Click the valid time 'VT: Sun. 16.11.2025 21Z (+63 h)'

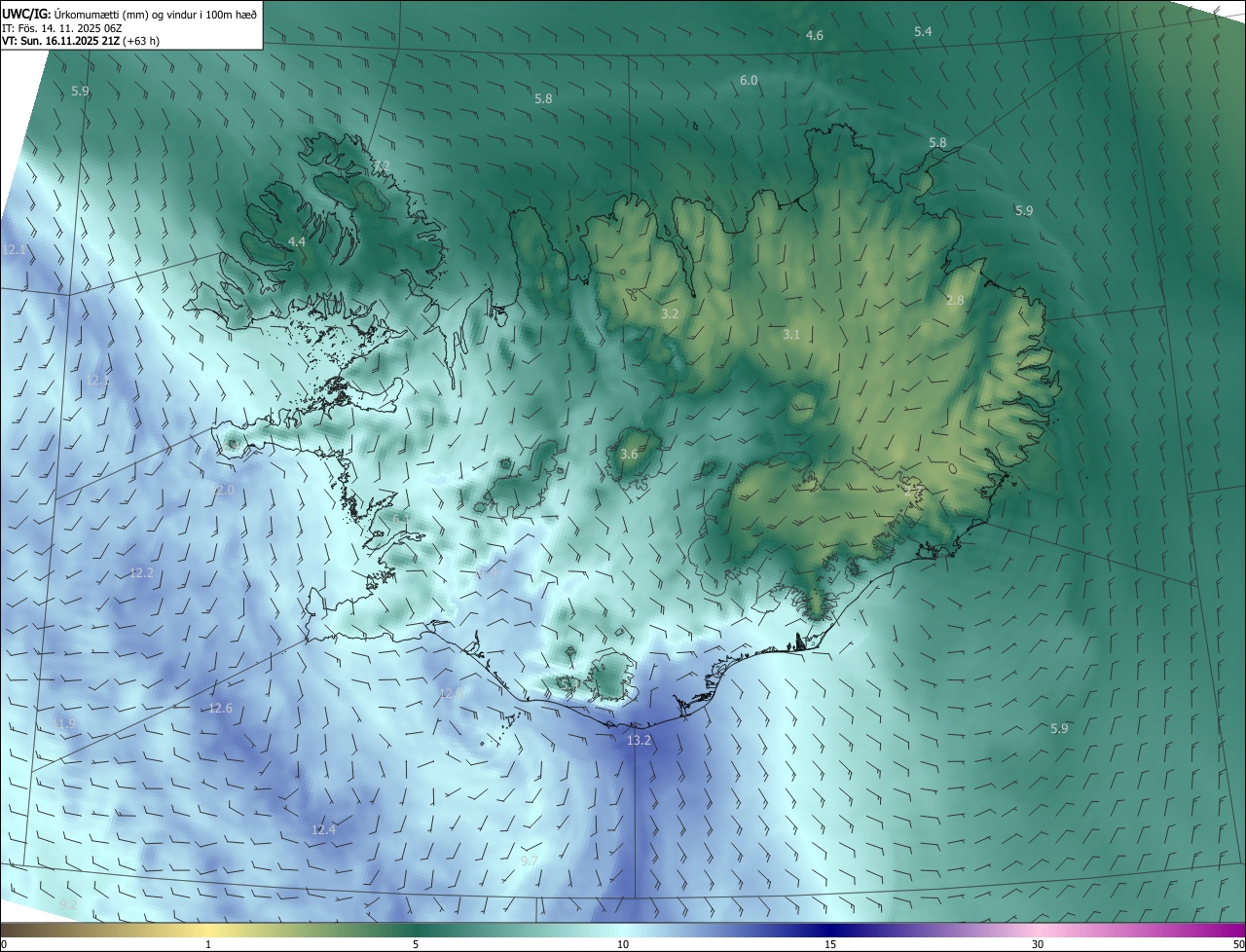81,42
